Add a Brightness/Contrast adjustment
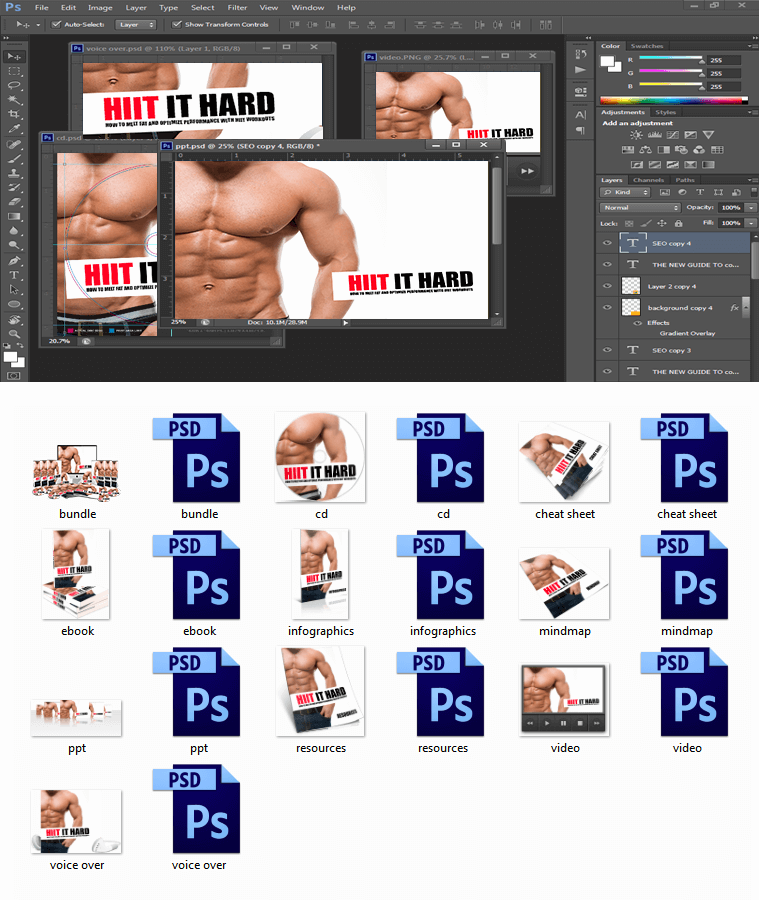 [636, 135]
